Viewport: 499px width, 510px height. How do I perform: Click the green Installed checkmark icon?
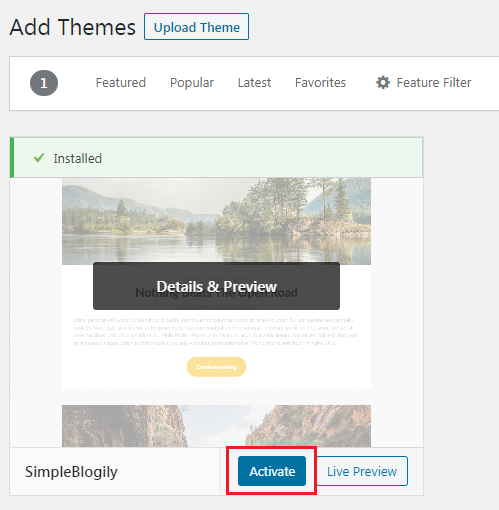[x=39, y=158]
